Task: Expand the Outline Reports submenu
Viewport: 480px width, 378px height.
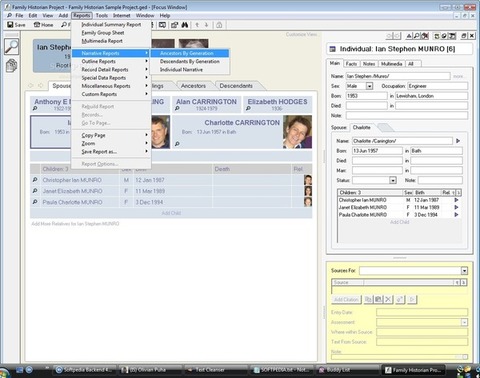Action: (x=111, y=61)
